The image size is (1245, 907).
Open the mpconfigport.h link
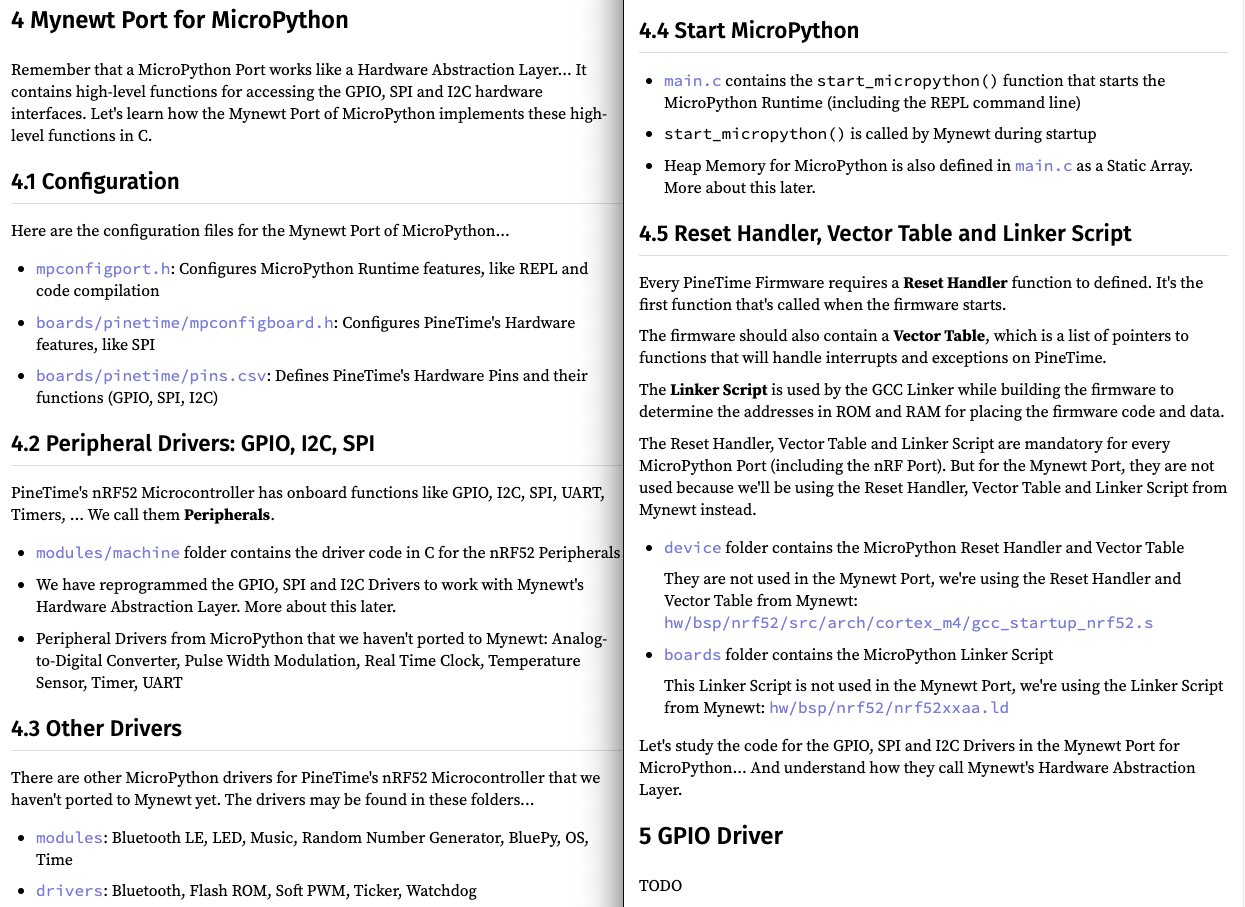[x=103, y=269]
